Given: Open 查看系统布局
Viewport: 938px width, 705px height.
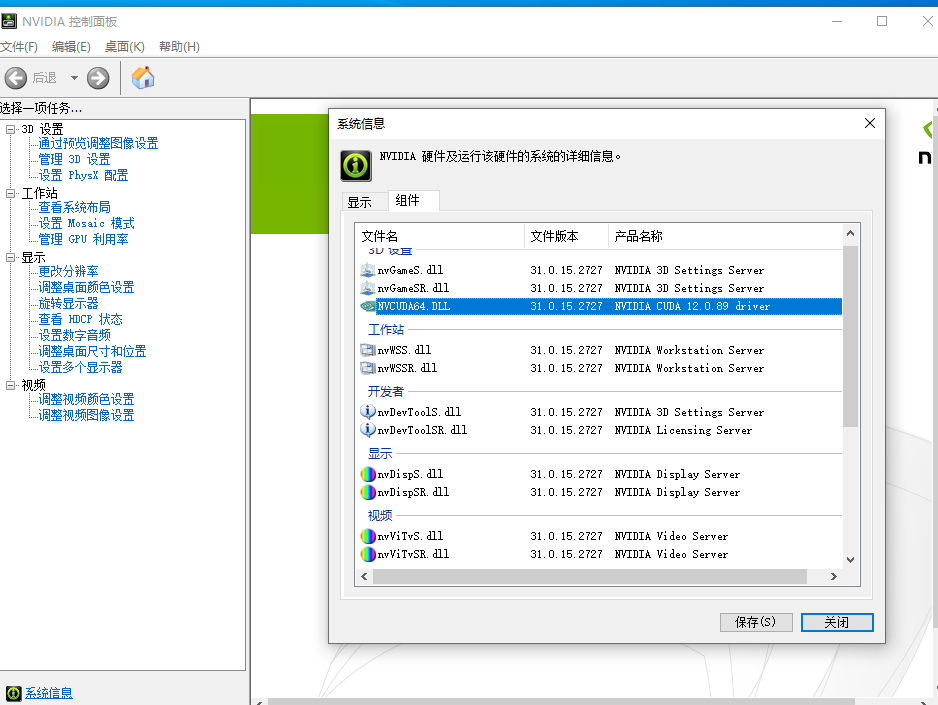Looking at the screenshot, I should pos(74,207).
